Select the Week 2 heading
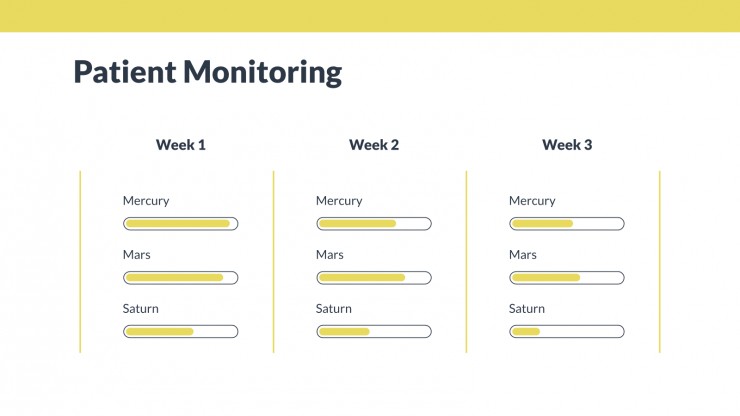Viewport: 740px width, 416px height. point(374,144)
